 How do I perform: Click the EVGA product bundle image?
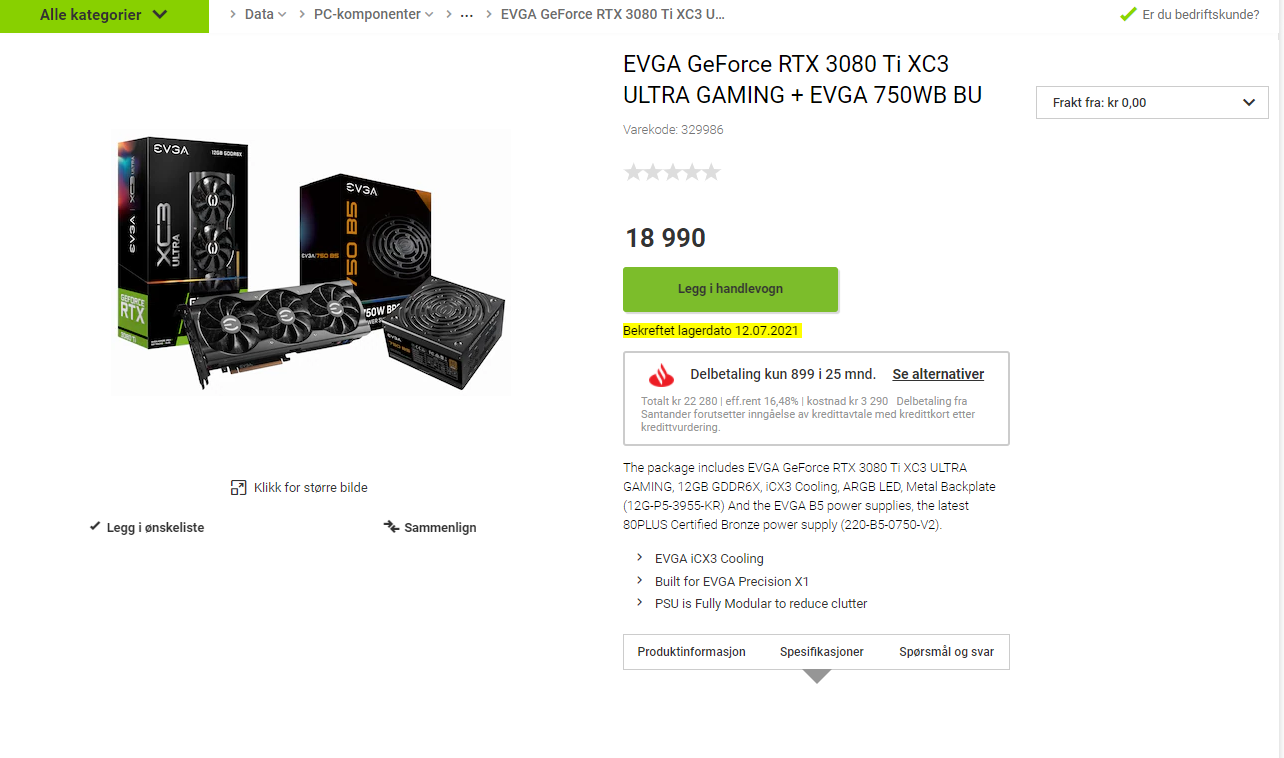point(311,262)
